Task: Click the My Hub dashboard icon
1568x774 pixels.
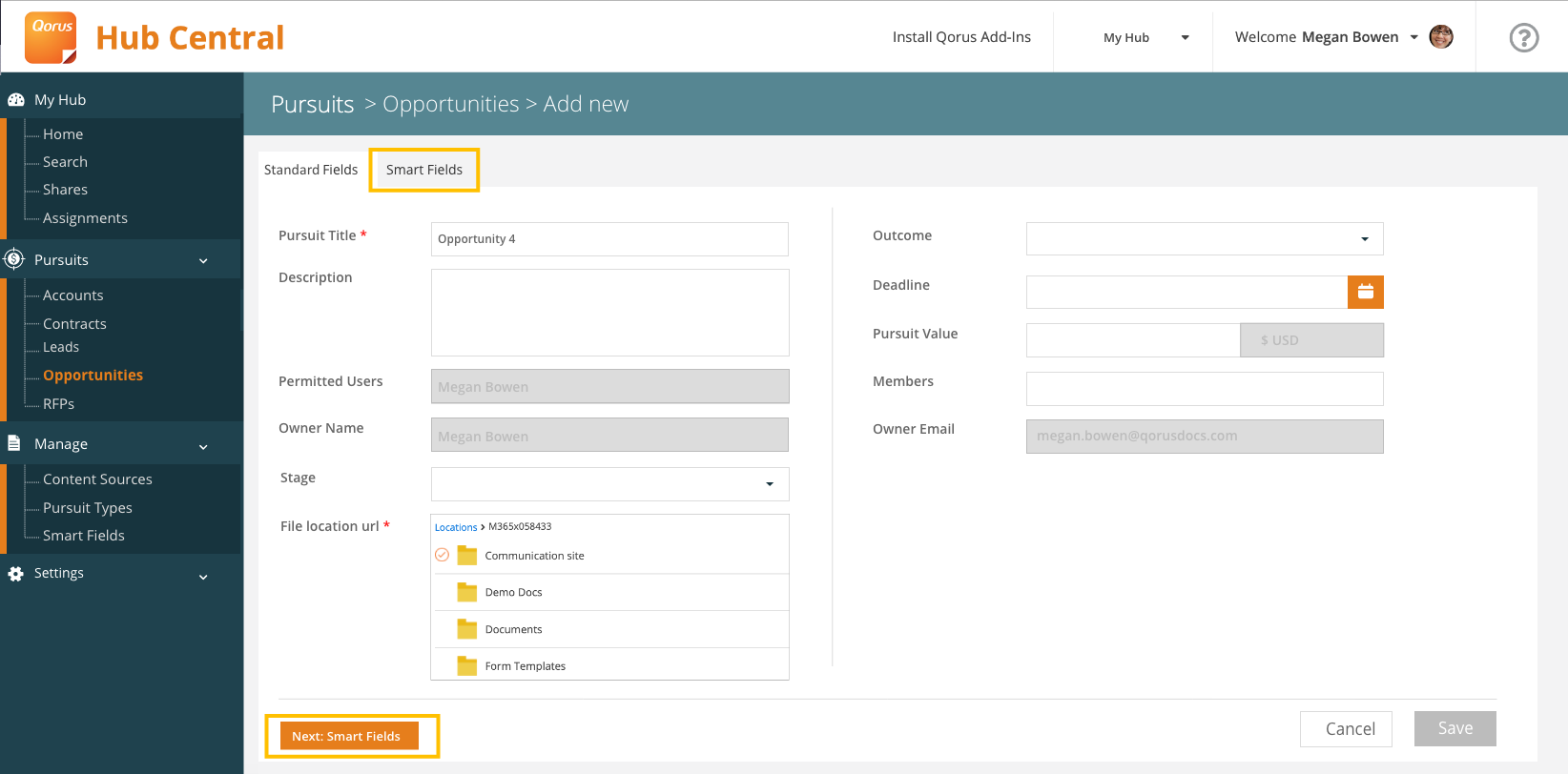Action: click(16, 99)
